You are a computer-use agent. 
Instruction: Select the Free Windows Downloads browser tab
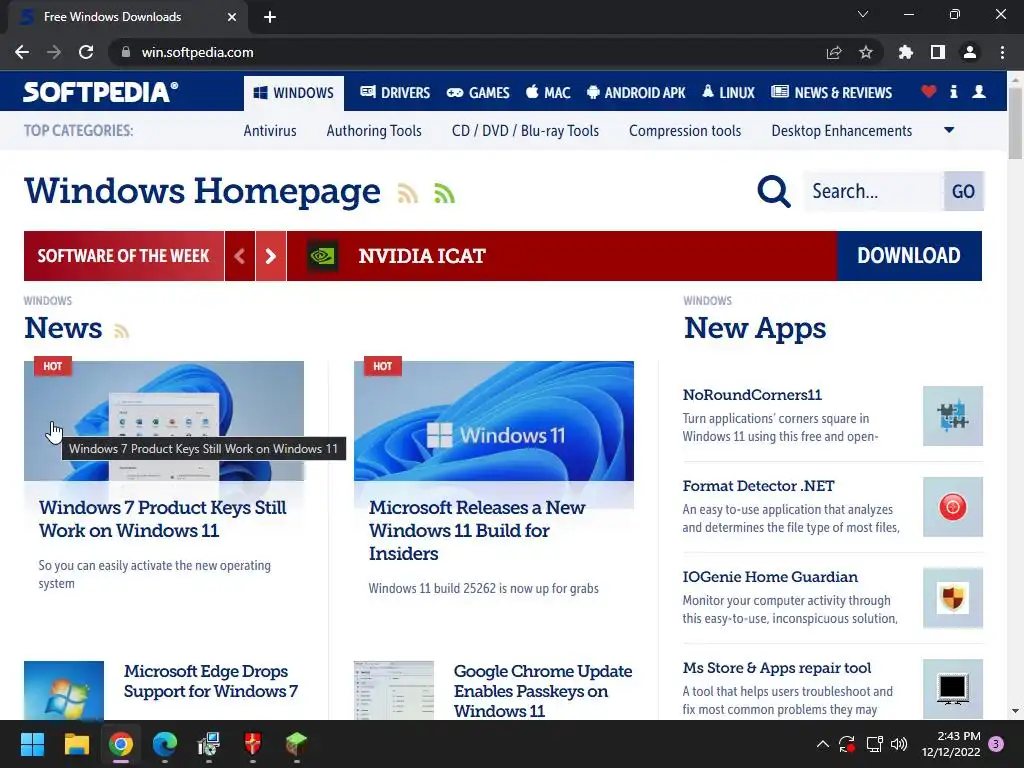click(x=127, y=17)
